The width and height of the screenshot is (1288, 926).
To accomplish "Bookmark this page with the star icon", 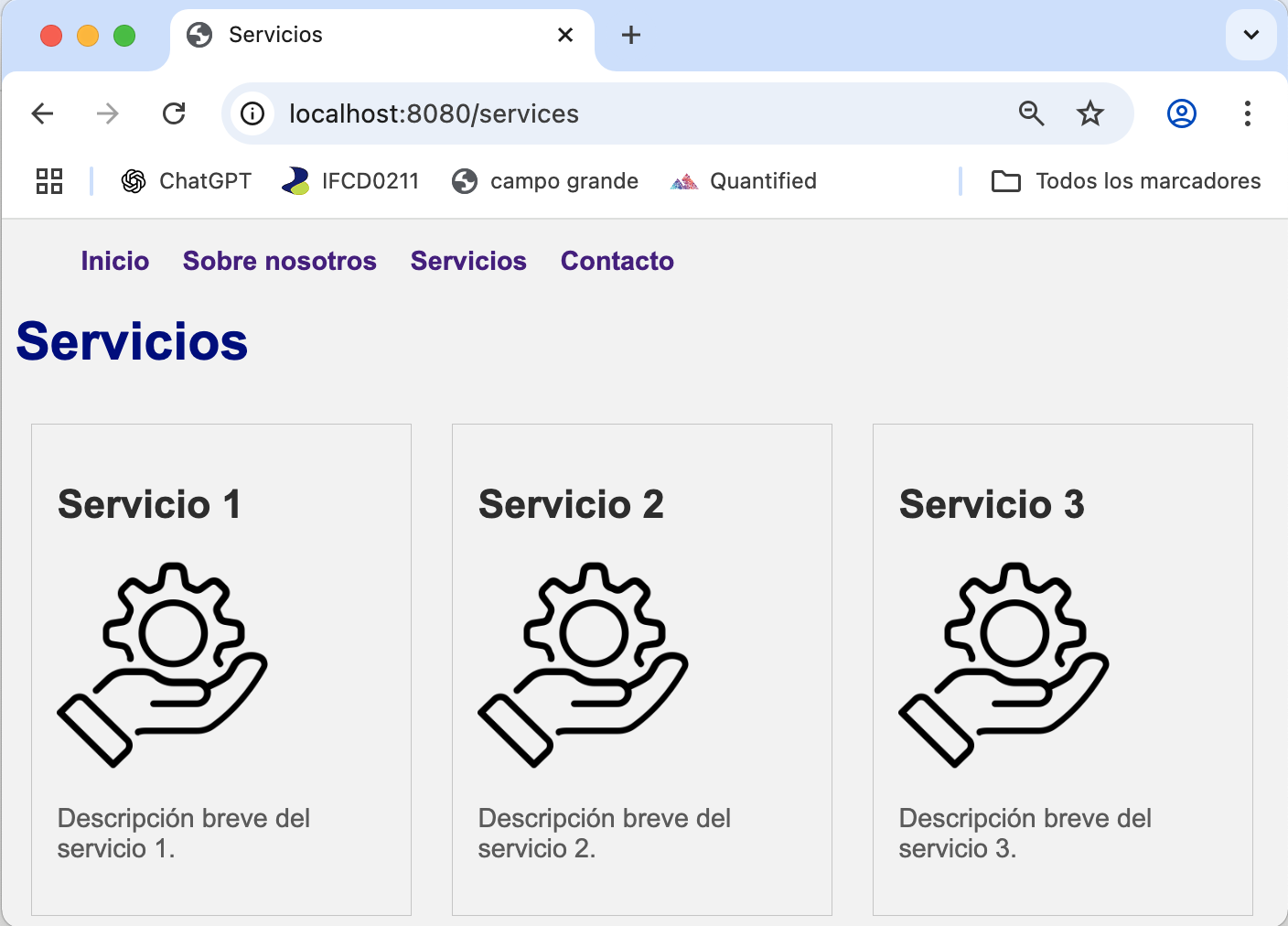I will [1089, 113].
